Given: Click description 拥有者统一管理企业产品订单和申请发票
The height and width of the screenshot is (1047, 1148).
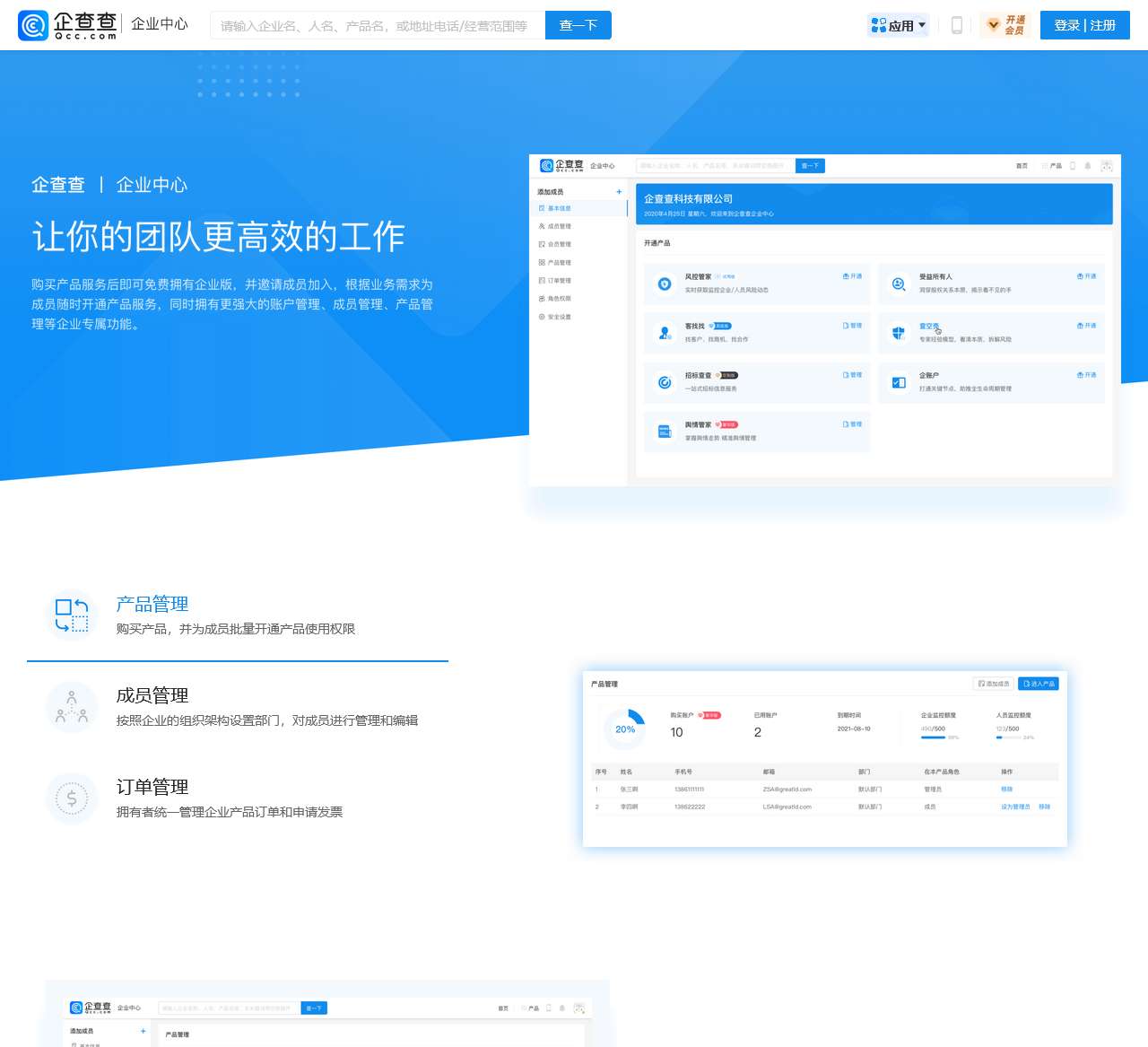Looking at the screenshot, I should tap(230, 812).
